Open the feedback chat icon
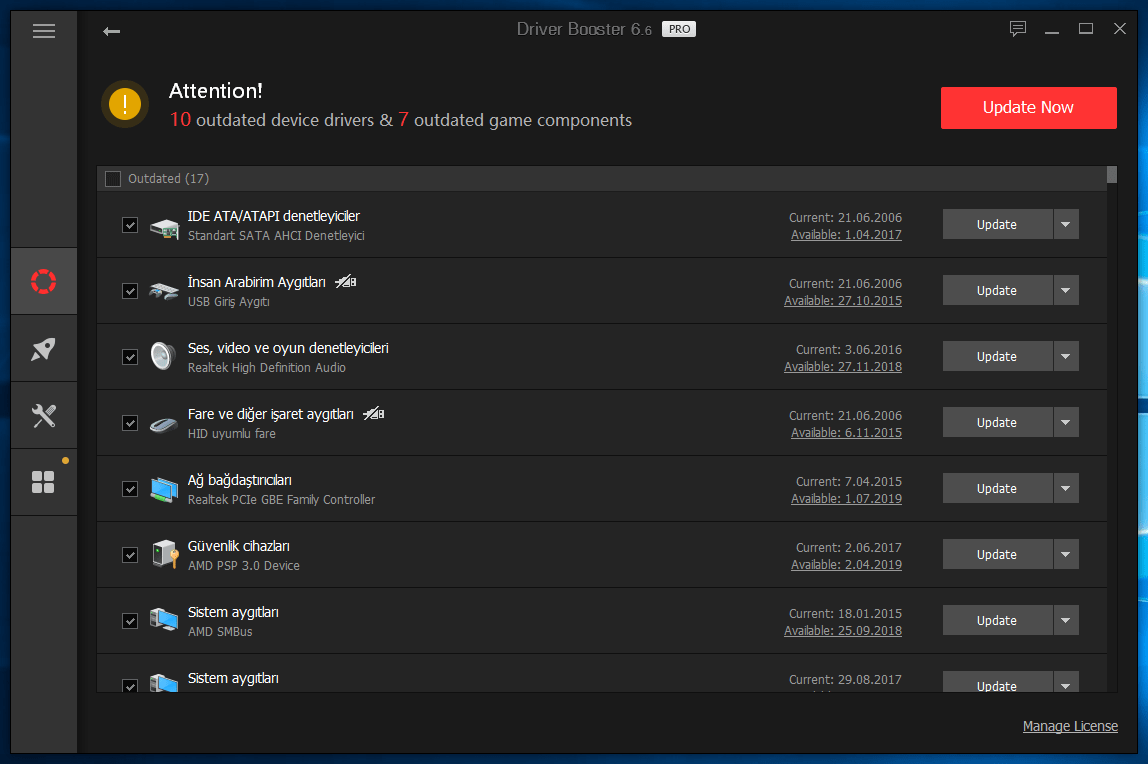Image resolution: width=1148 pixels, height=764 pixels. [x=1018, y=29]
